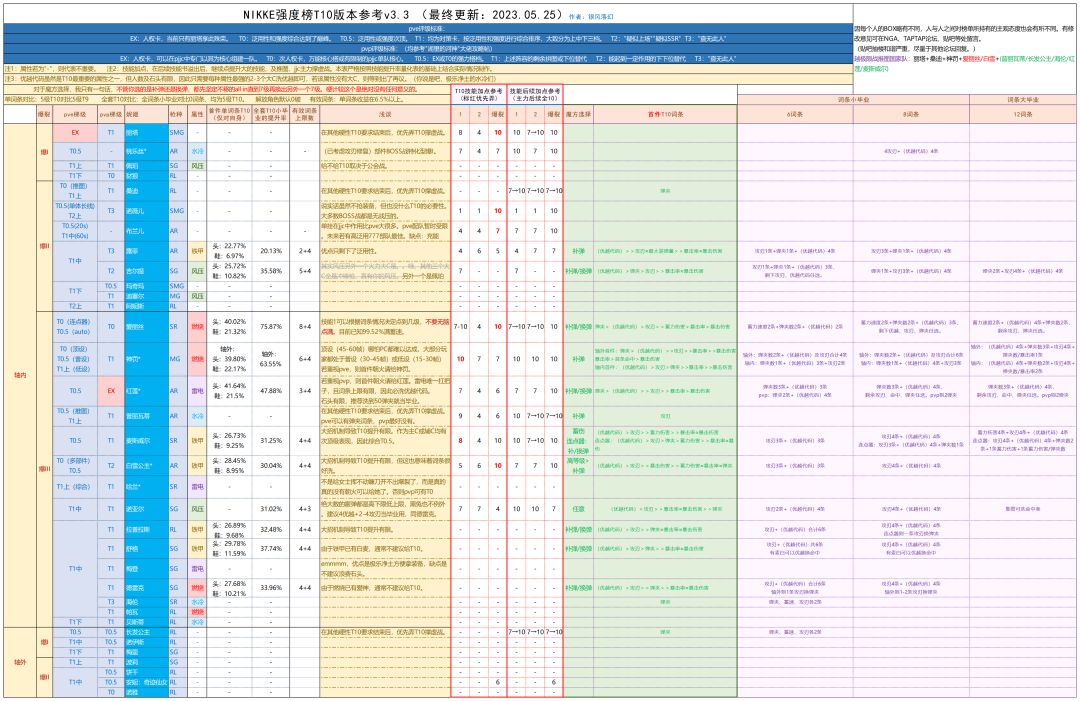Select the cell with 头: 40.02%

(x=229, y=326)
